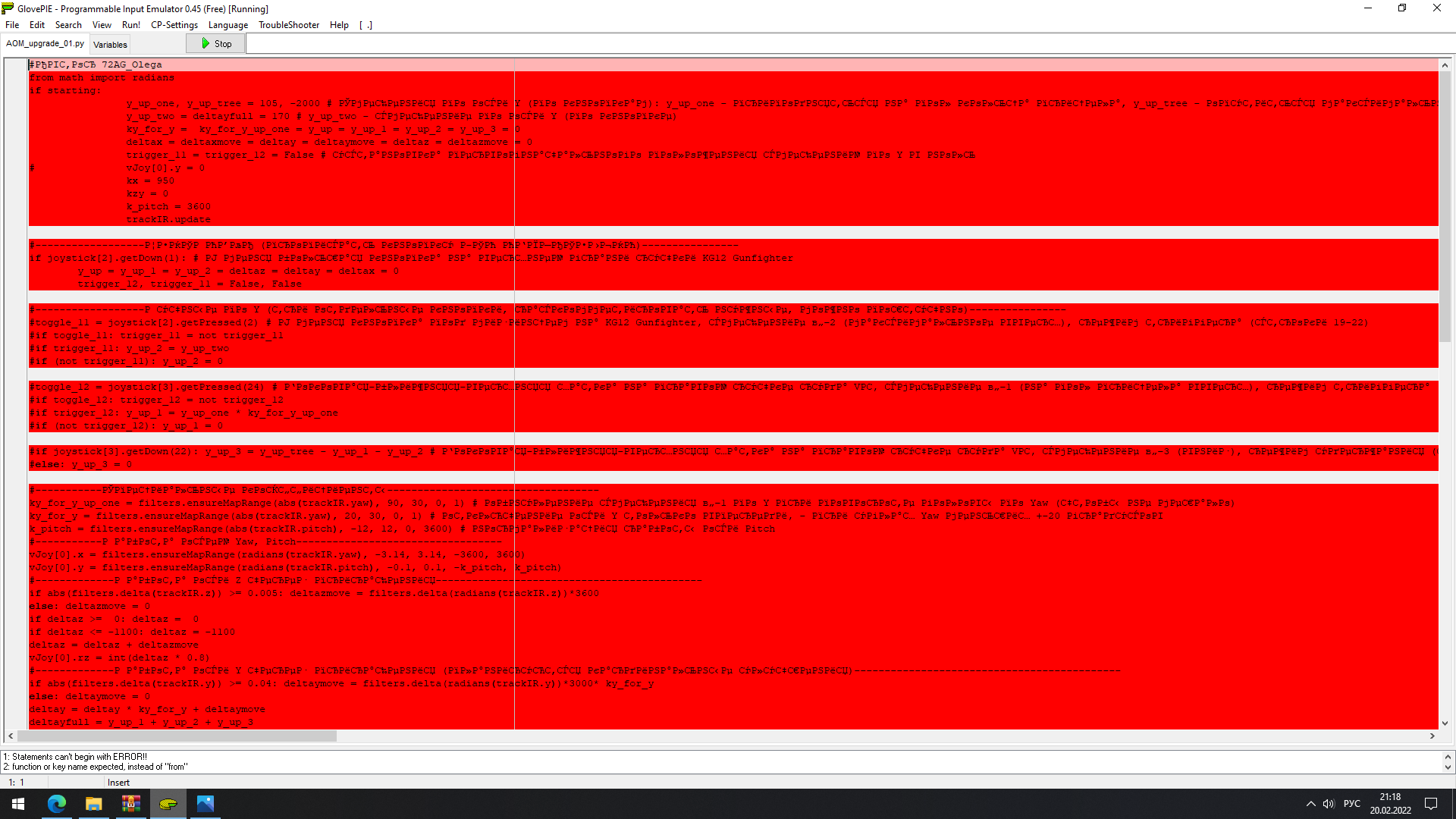Open the Language menu
Viewport: 1456px width, 819px height.
[x=228, y=25]
